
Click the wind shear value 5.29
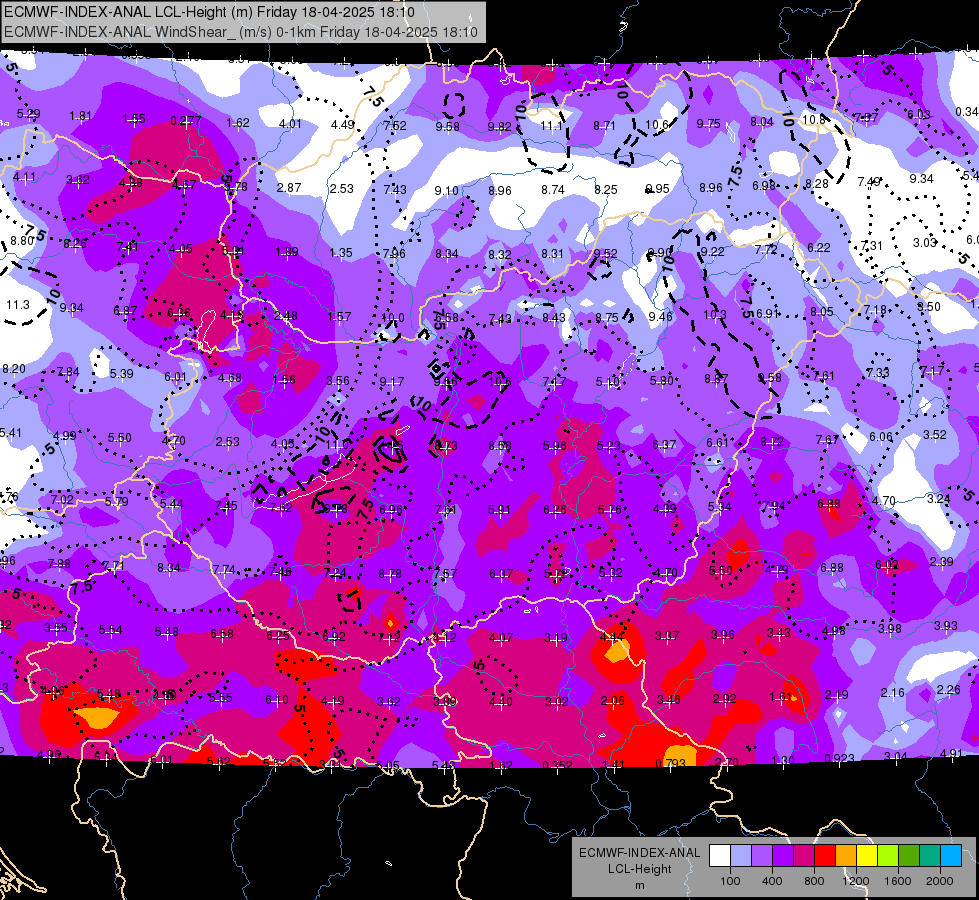[28, 114]
